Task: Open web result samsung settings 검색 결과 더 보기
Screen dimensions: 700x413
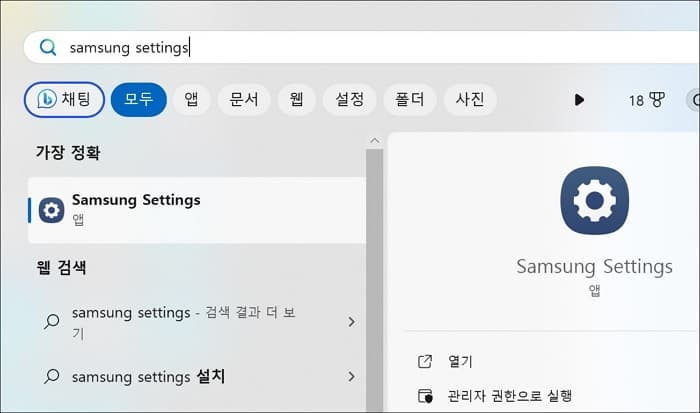Action: pos(197,322)
